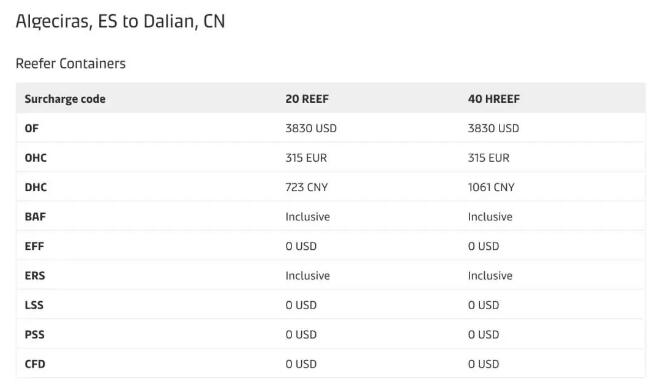Select the DHC surcharge row label
The image size is (657, 391).
click(36, 187)
